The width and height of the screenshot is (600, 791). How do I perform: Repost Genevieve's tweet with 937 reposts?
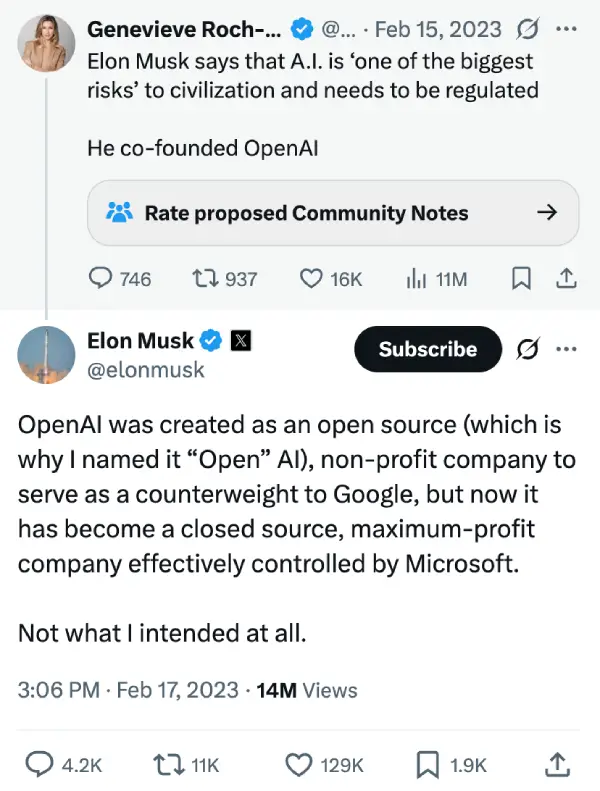201,279
